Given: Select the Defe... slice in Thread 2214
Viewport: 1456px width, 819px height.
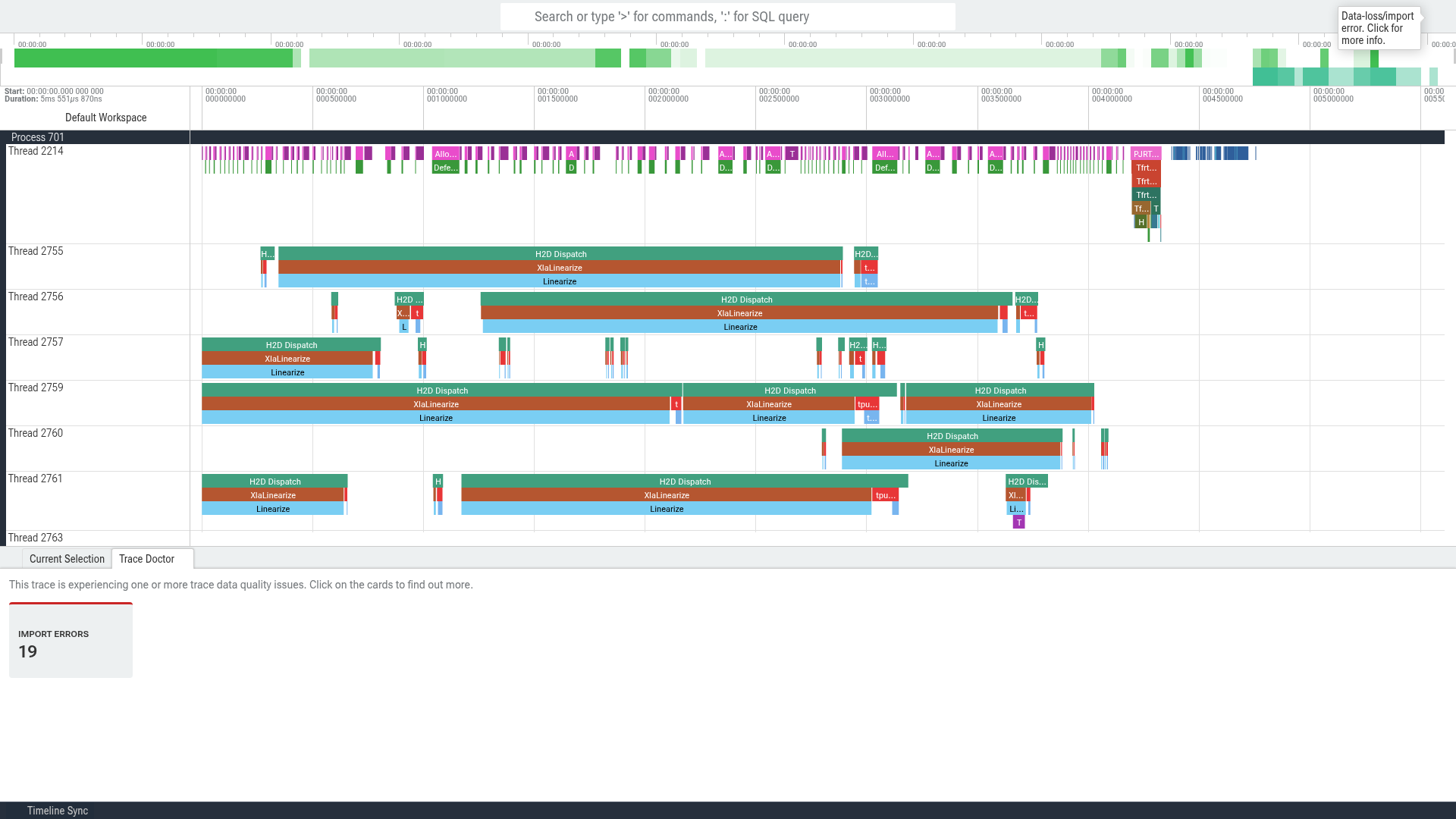Looking at the screenshot, I should pyautogui.click(x=446, y=168).
